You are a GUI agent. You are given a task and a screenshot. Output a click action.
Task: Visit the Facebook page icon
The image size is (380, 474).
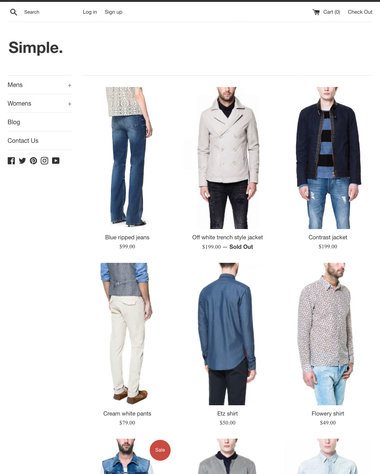click(x=11, y=161)
